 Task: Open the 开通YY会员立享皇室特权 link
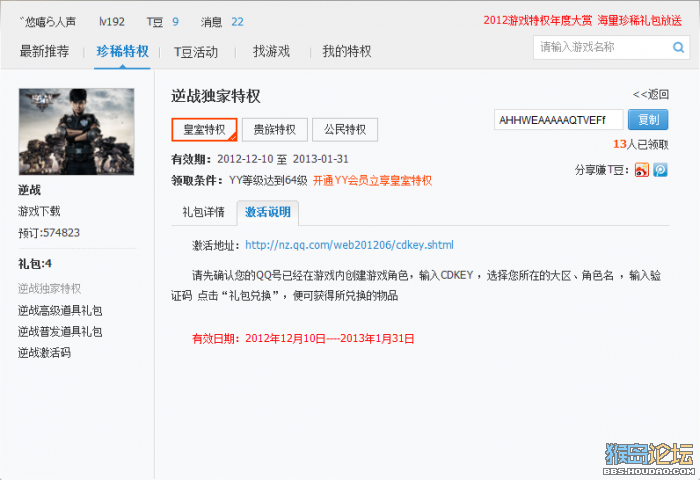tap(372, 181)
